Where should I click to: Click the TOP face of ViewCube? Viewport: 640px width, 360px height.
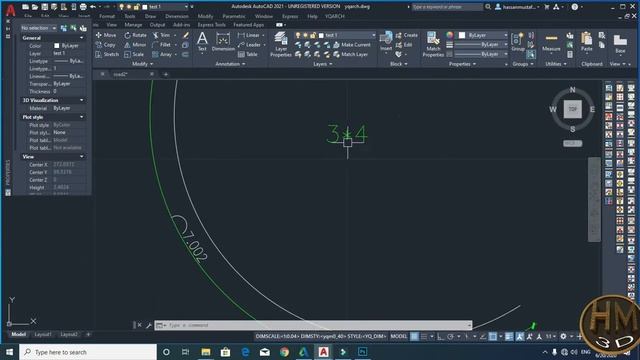[x=573, y=109]
